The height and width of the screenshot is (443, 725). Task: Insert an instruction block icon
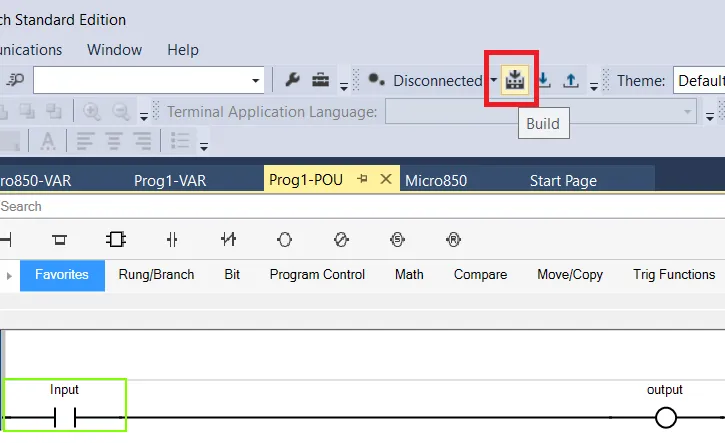pyautogui.click(x=116, y=240)
